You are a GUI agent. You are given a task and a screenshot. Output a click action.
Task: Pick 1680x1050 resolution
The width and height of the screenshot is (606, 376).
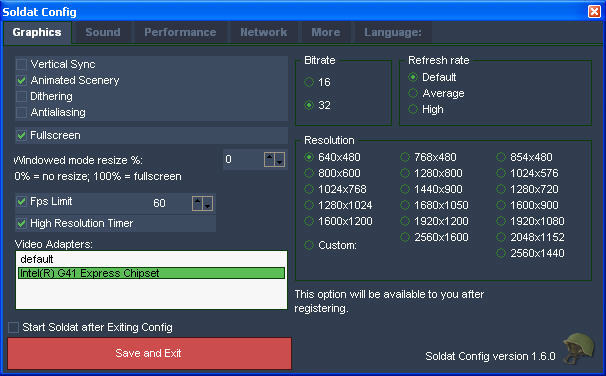[x=405, y=205]
